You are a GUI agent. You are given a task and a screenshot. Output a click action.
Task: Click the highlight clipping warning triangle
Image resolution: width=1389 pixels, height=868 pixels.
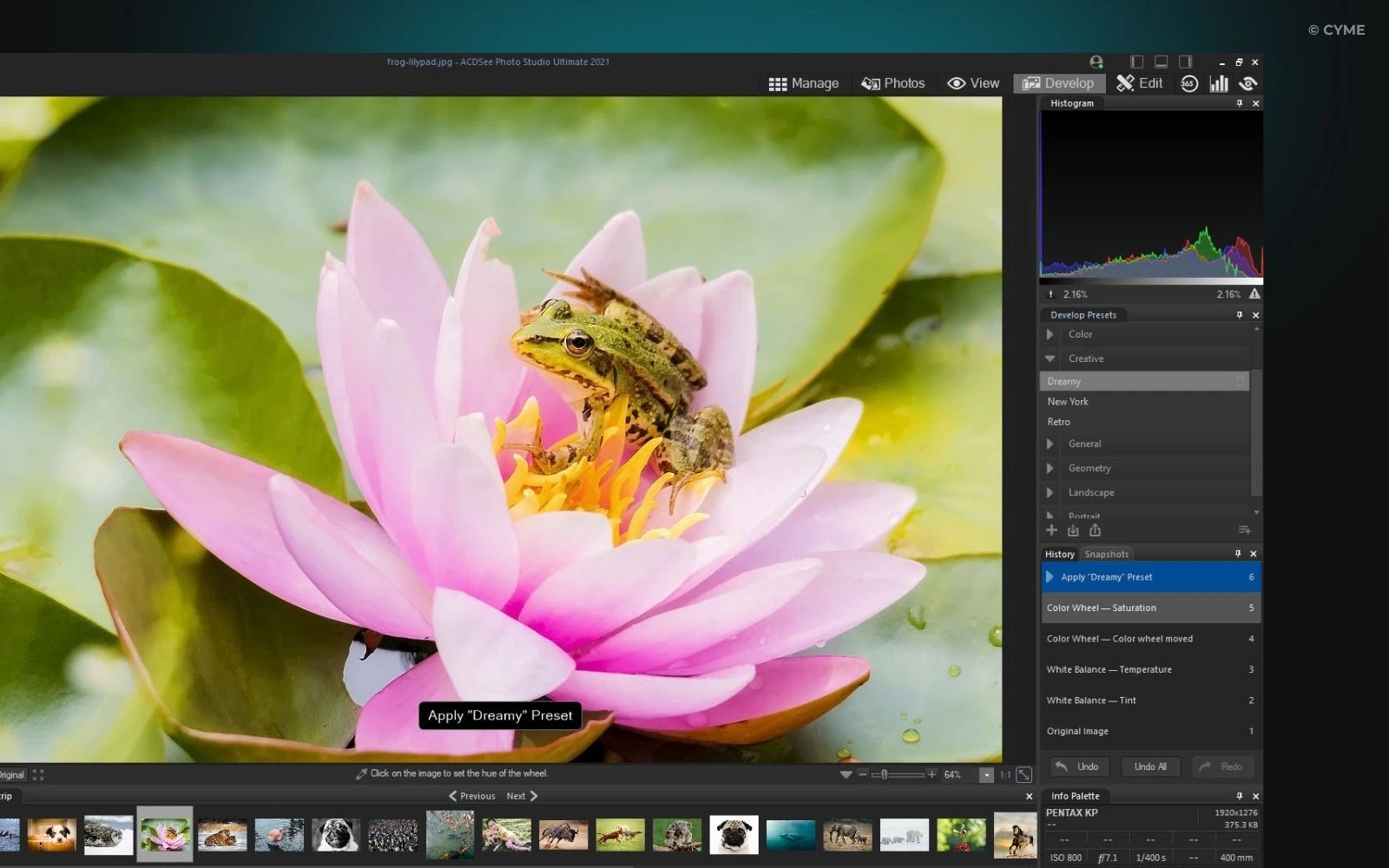click(1254, 294)
